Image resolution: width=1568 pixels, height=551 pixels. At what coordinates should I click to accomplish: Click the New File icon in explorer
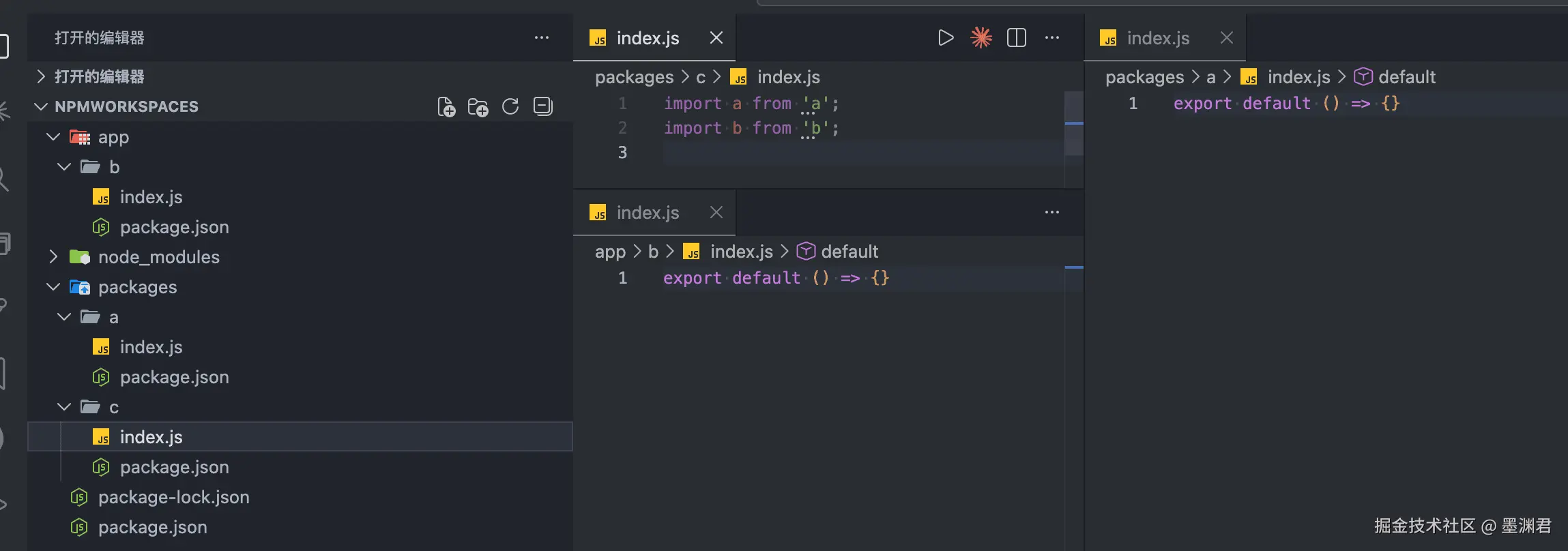tap(446, 107)
